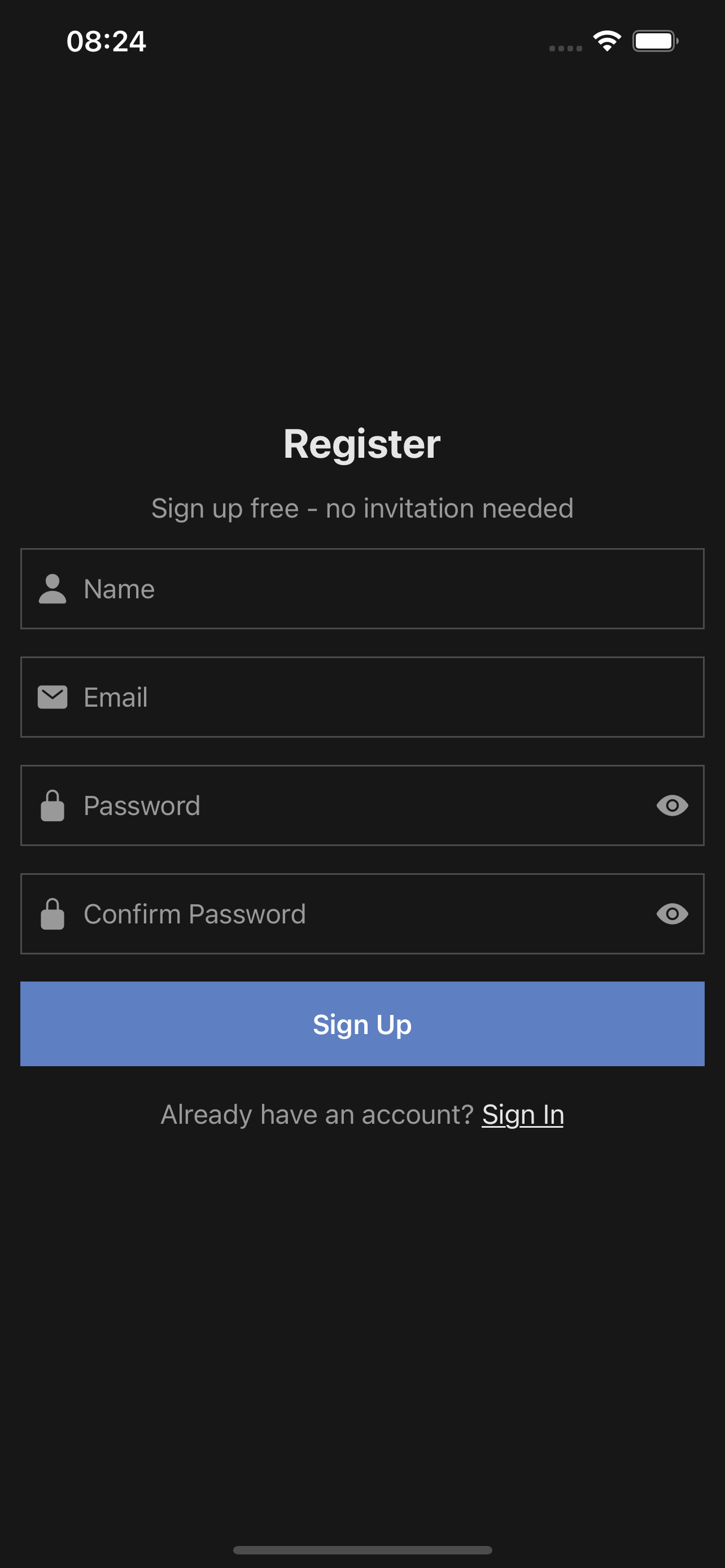Tap the home indicator bar at the bottom
The width and height of the screenshot is (725, 1568).
[362, 1550]
